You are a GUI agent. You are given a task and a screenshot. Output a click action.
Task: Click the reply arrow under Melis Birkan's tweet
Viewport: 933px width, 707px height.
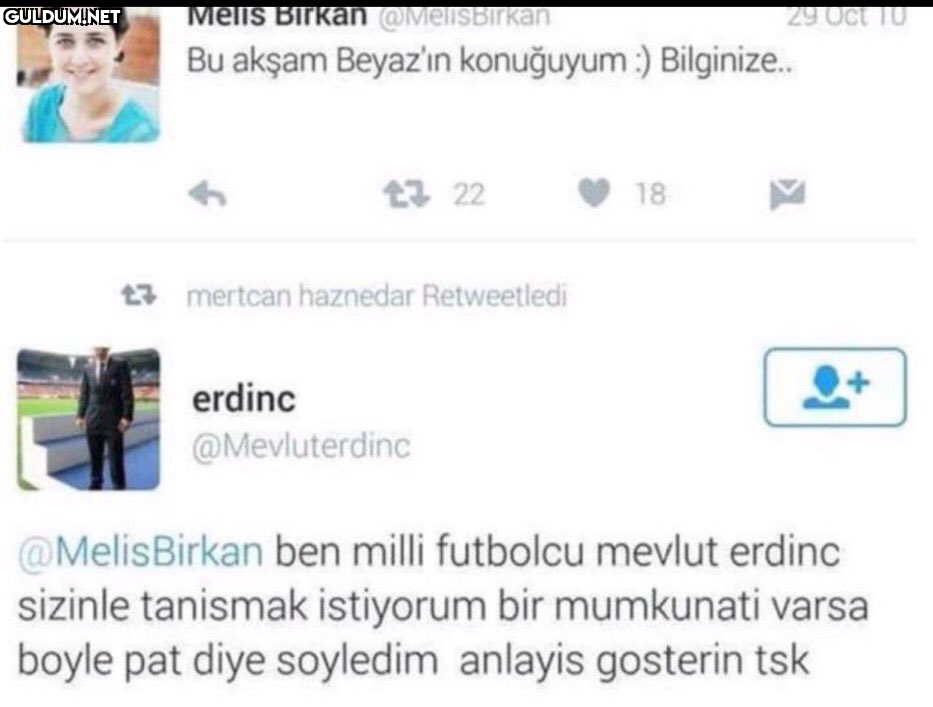[x=207, y=194]
